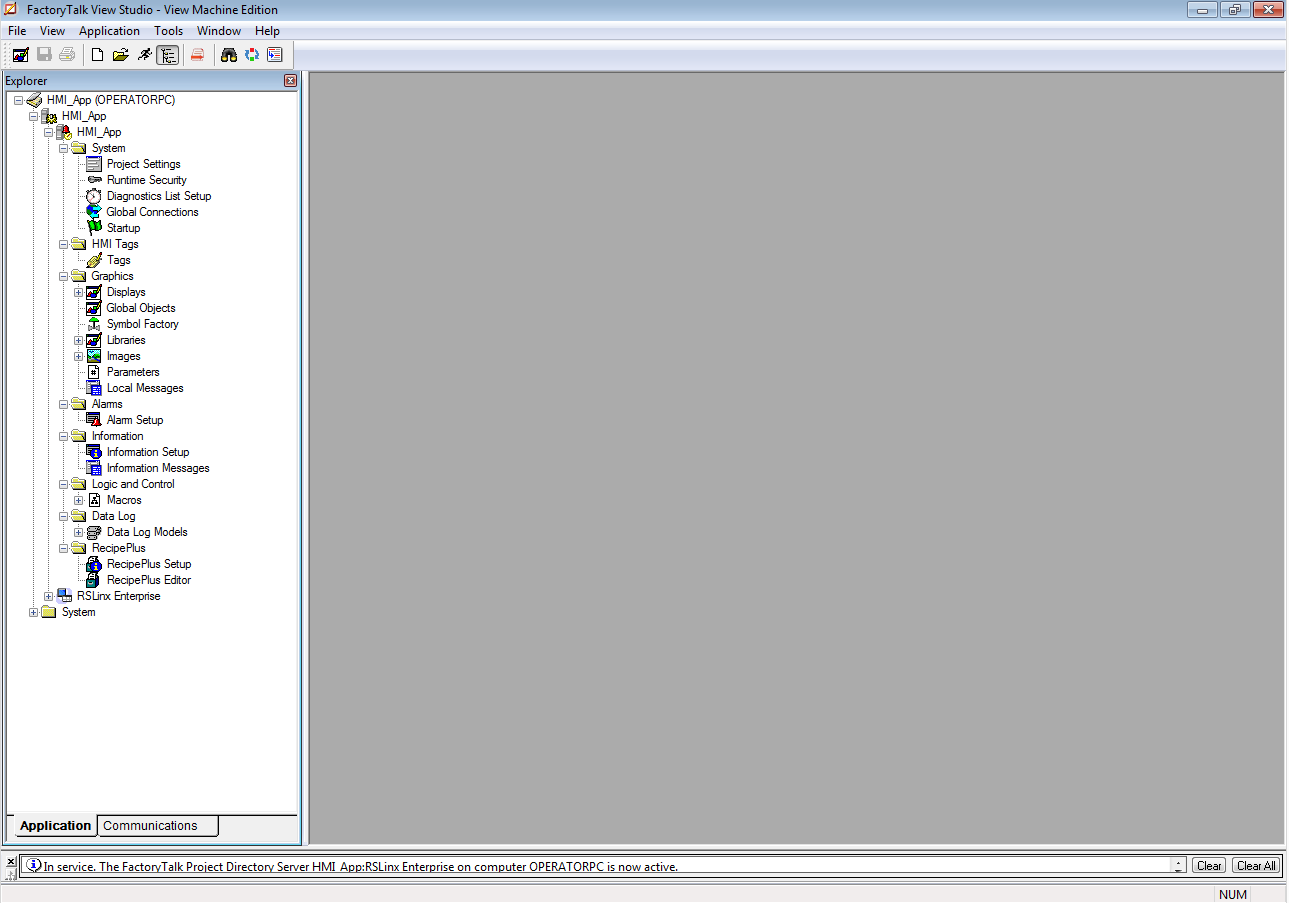Open the Tools menu

point(168,31)
